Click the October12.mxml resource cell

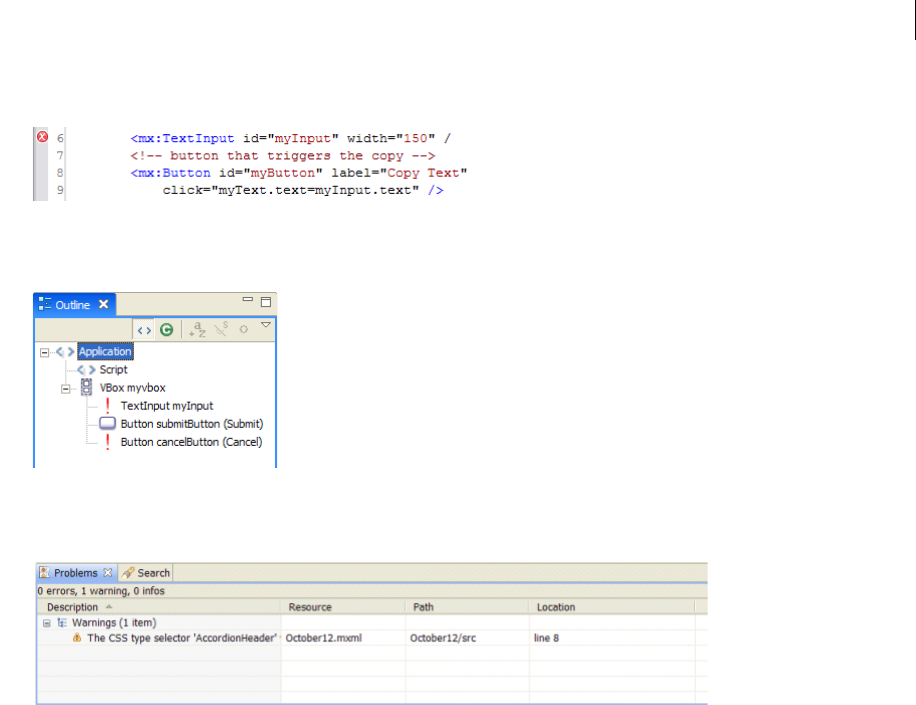(324, 638)
